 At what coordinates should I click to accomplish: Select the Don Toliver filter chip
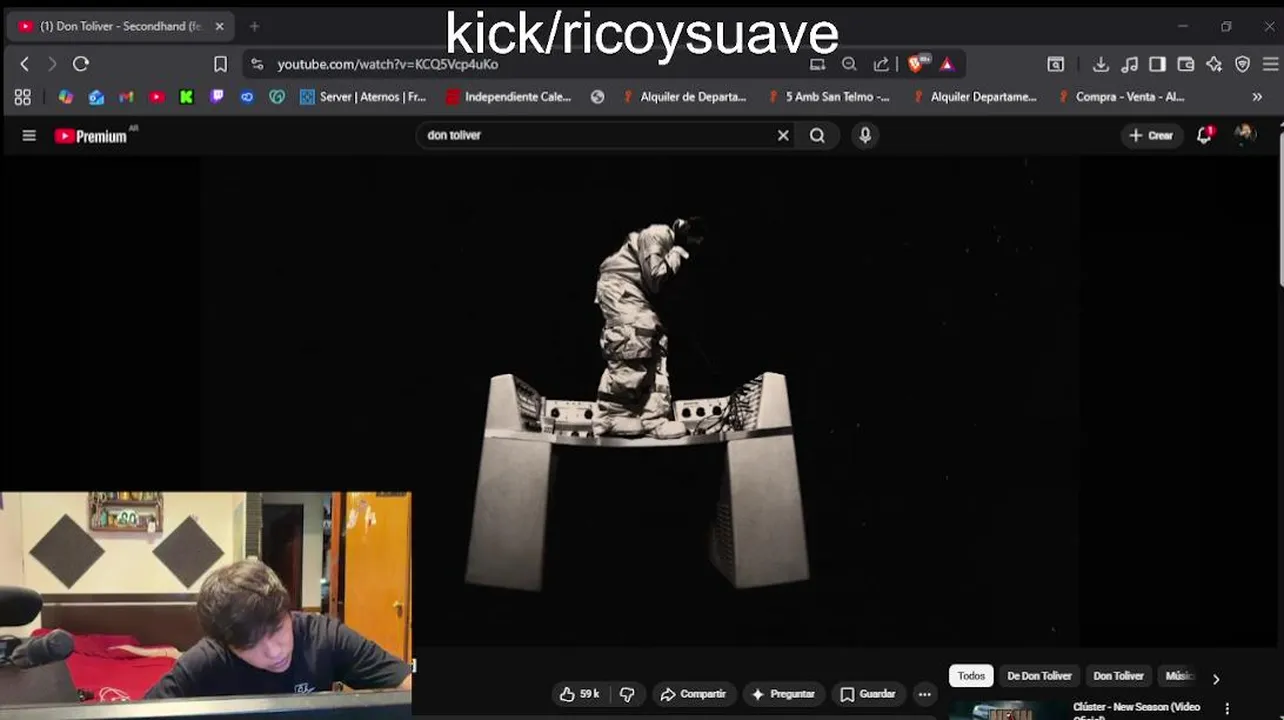(1118, 676)
